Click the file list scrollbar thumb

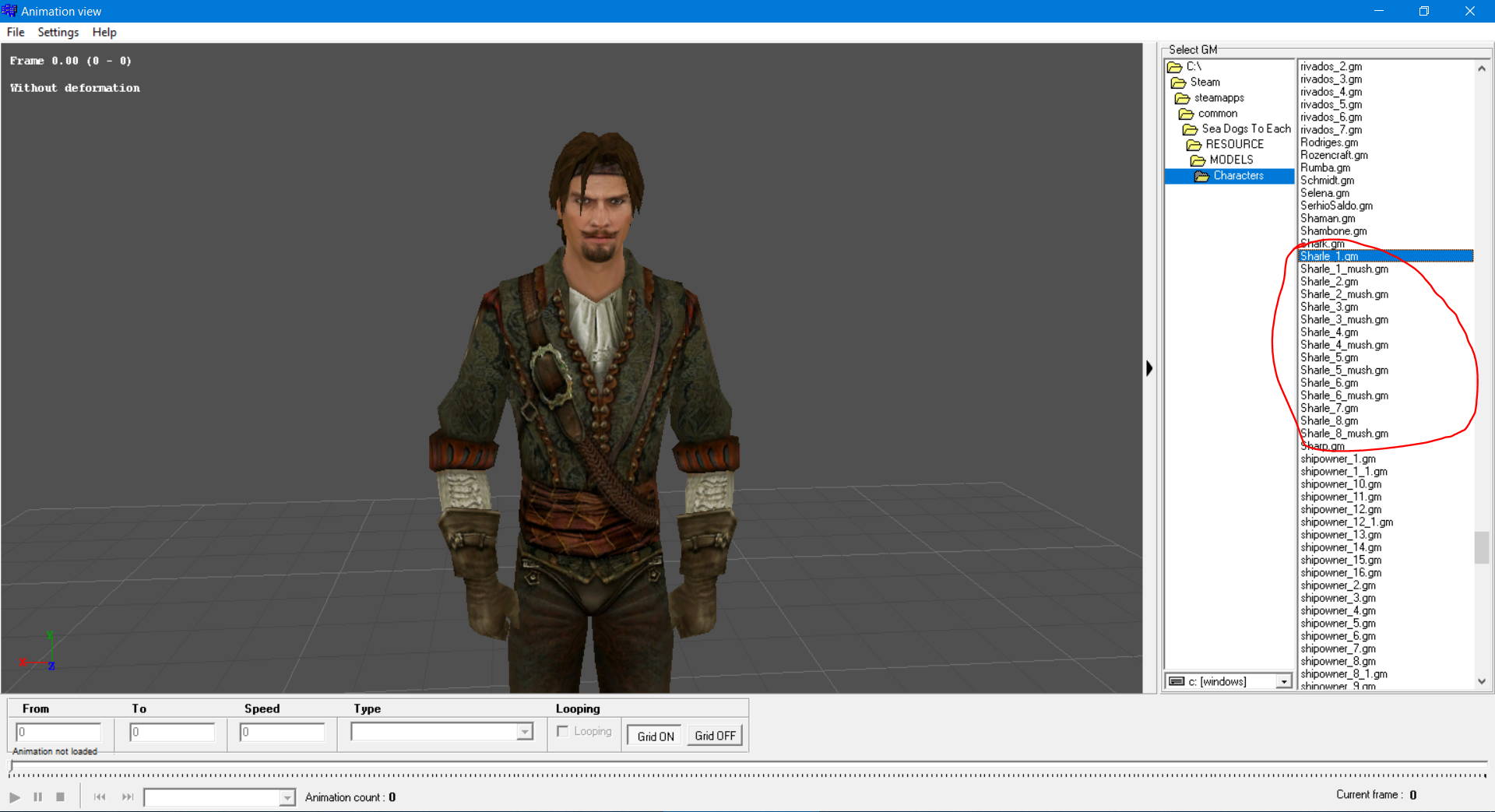tap(1482, 547)
